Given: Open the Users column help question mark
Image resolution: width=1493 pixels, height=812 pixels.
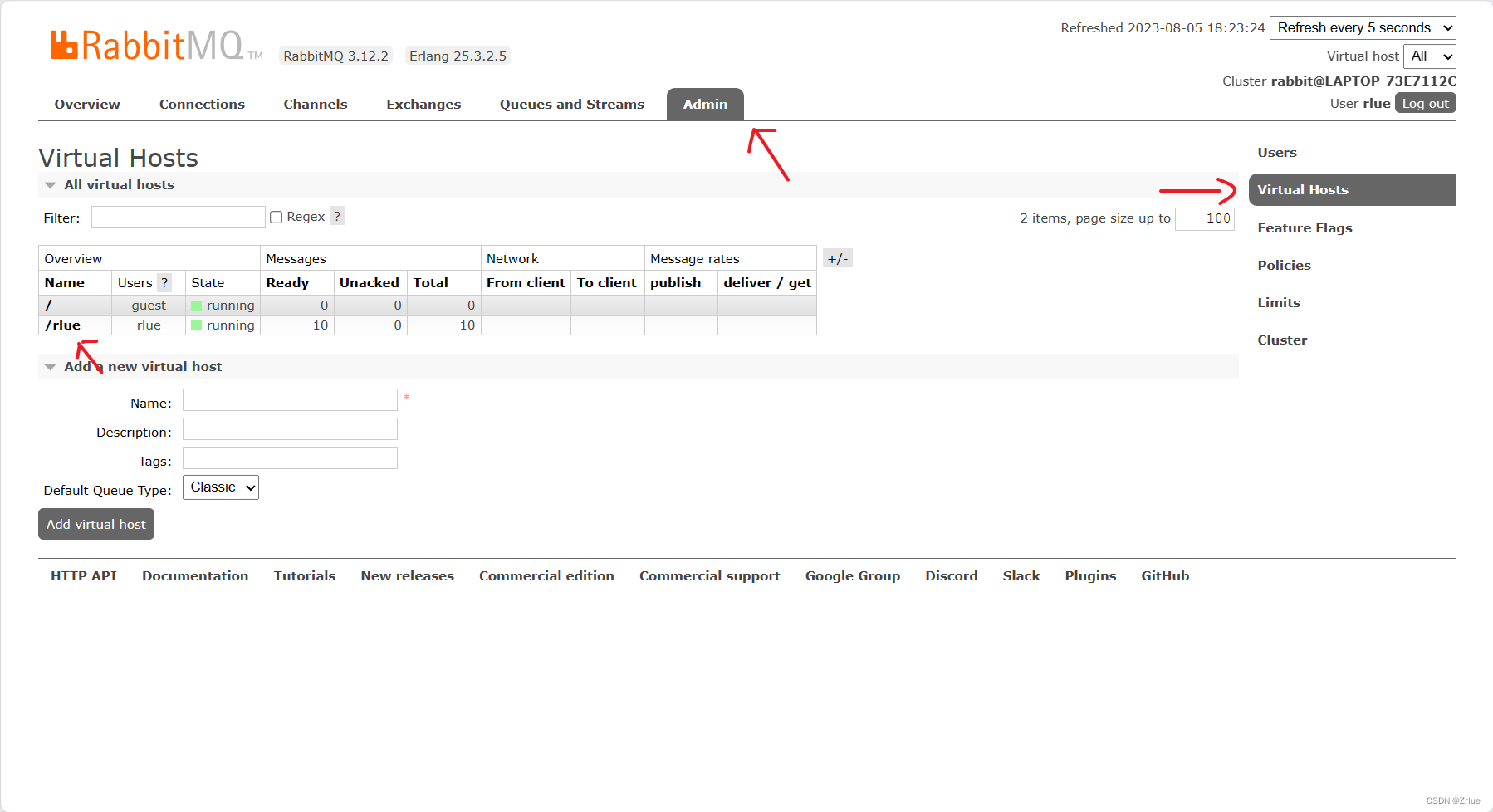Looking at the screenshot, I should coord(164,282).
